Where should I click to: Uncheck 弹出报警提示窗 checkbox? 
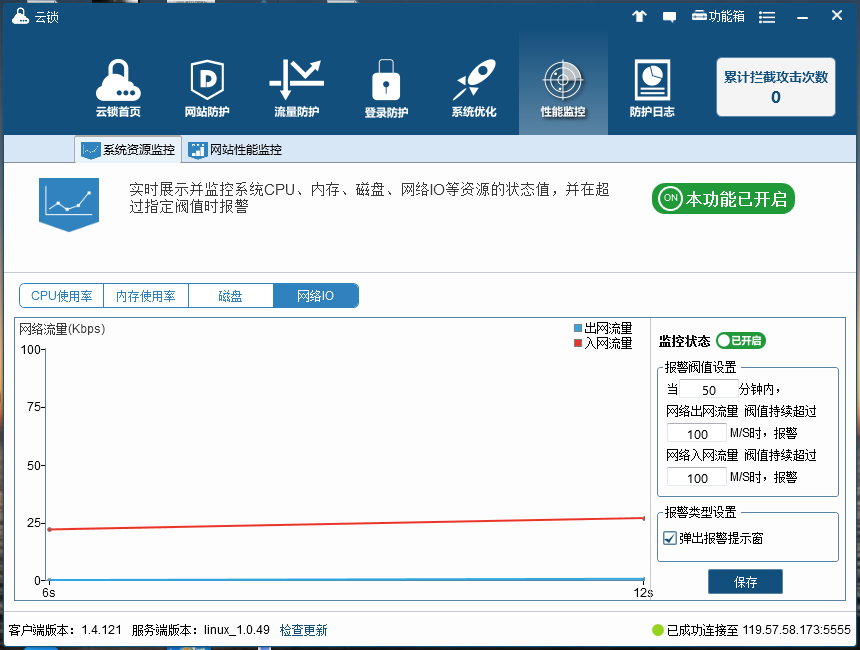[x=670, y=538]
